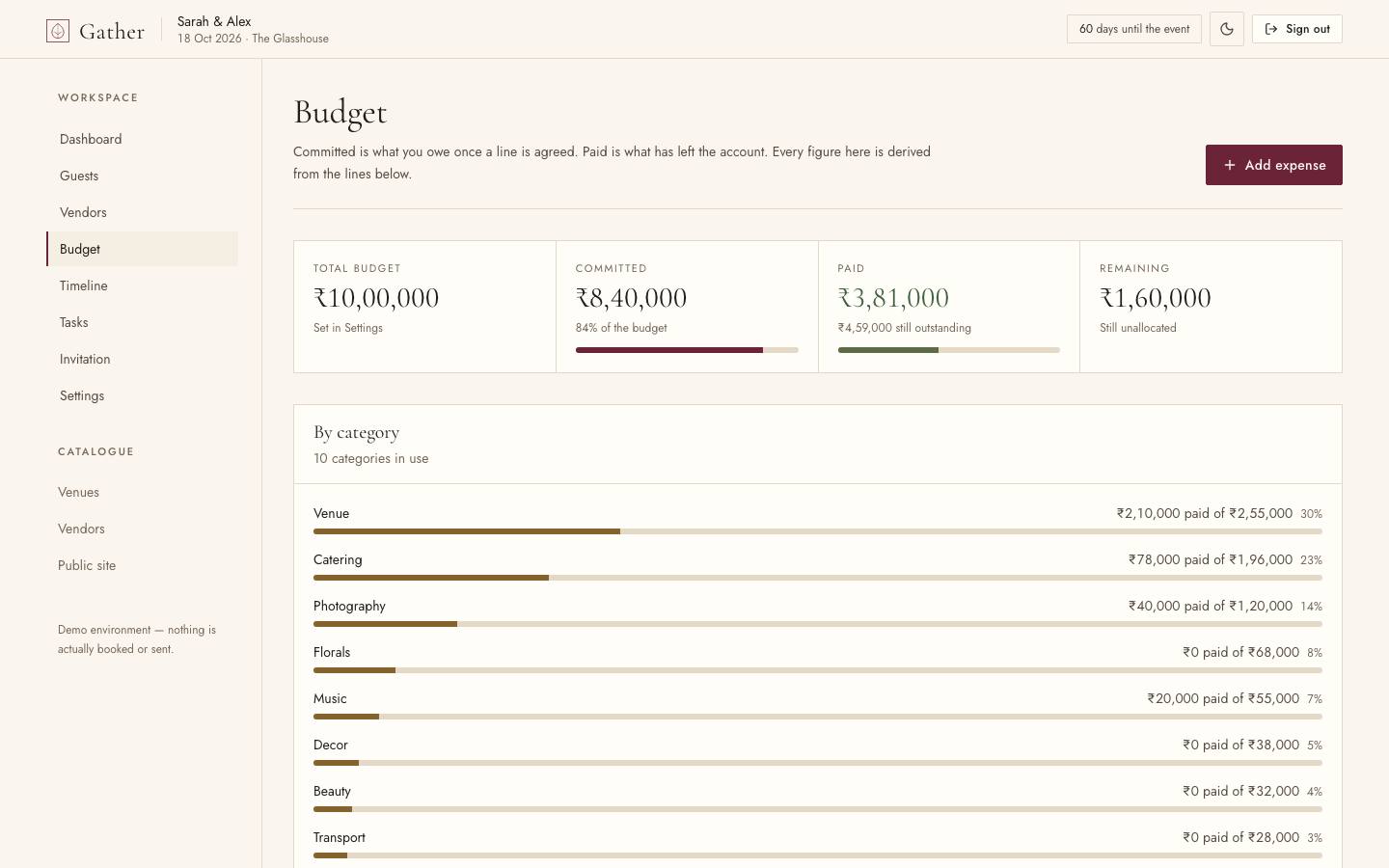
Task: Toggle dark mode with the moon icon
Action: [x=1227, y=29]
